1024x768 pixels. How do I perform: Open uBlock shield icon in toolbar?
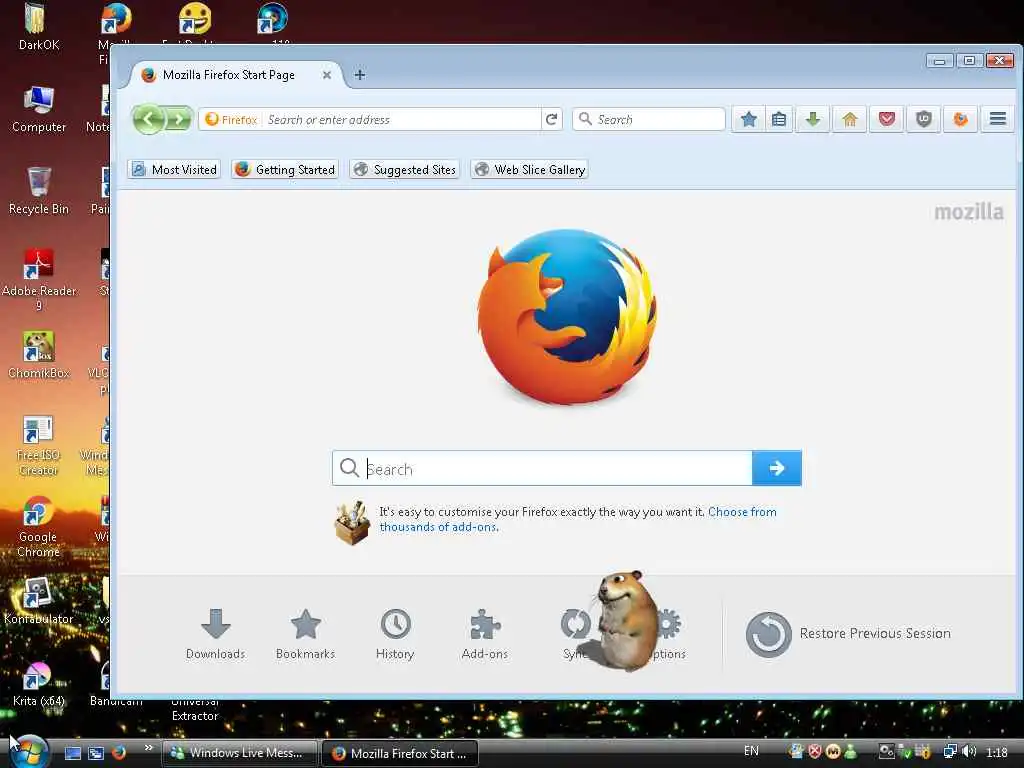923,120
